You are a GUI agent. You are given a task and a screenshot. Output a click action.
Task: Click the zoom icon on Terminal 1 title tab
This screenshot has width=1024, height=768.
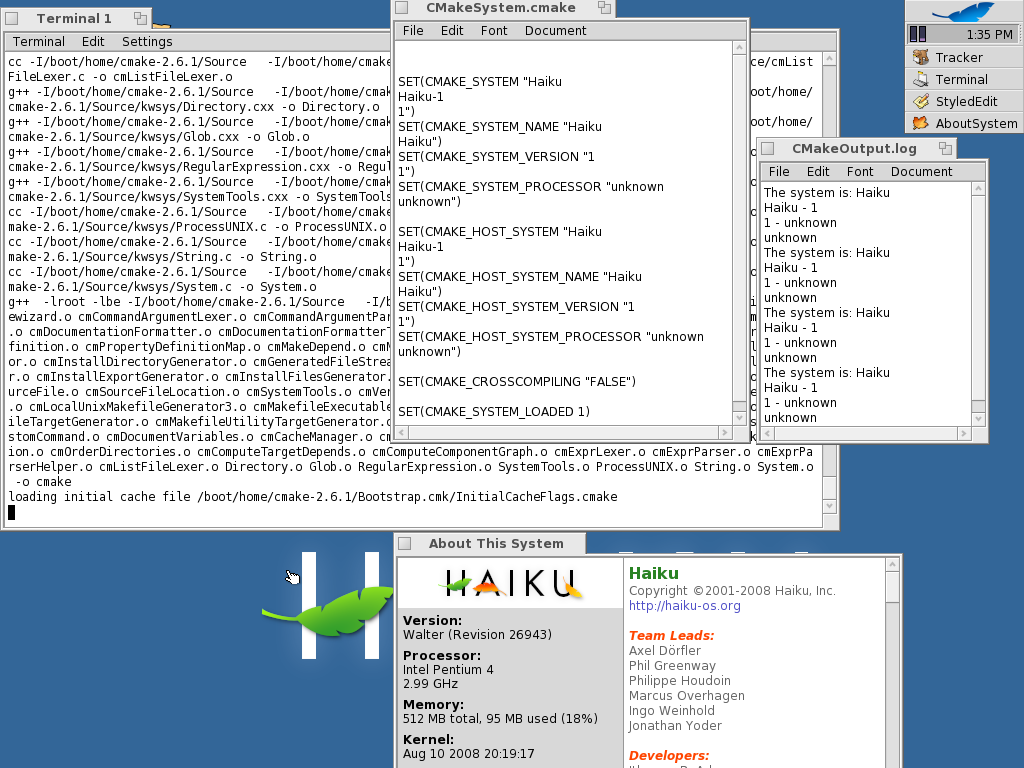click(138, 19)
